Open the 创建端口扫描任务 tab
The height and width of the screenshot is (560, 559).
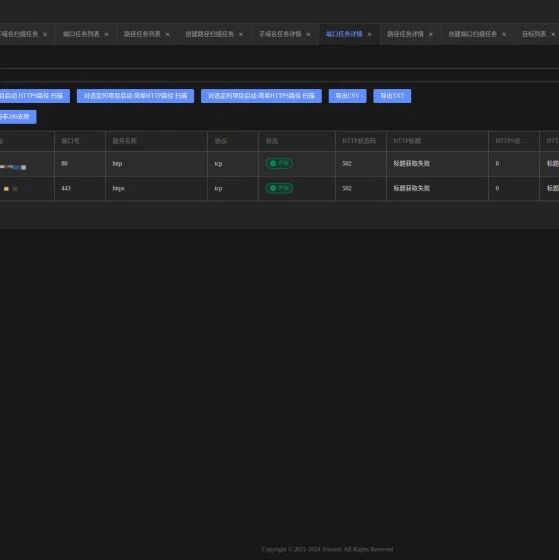[x=473, y=34]
